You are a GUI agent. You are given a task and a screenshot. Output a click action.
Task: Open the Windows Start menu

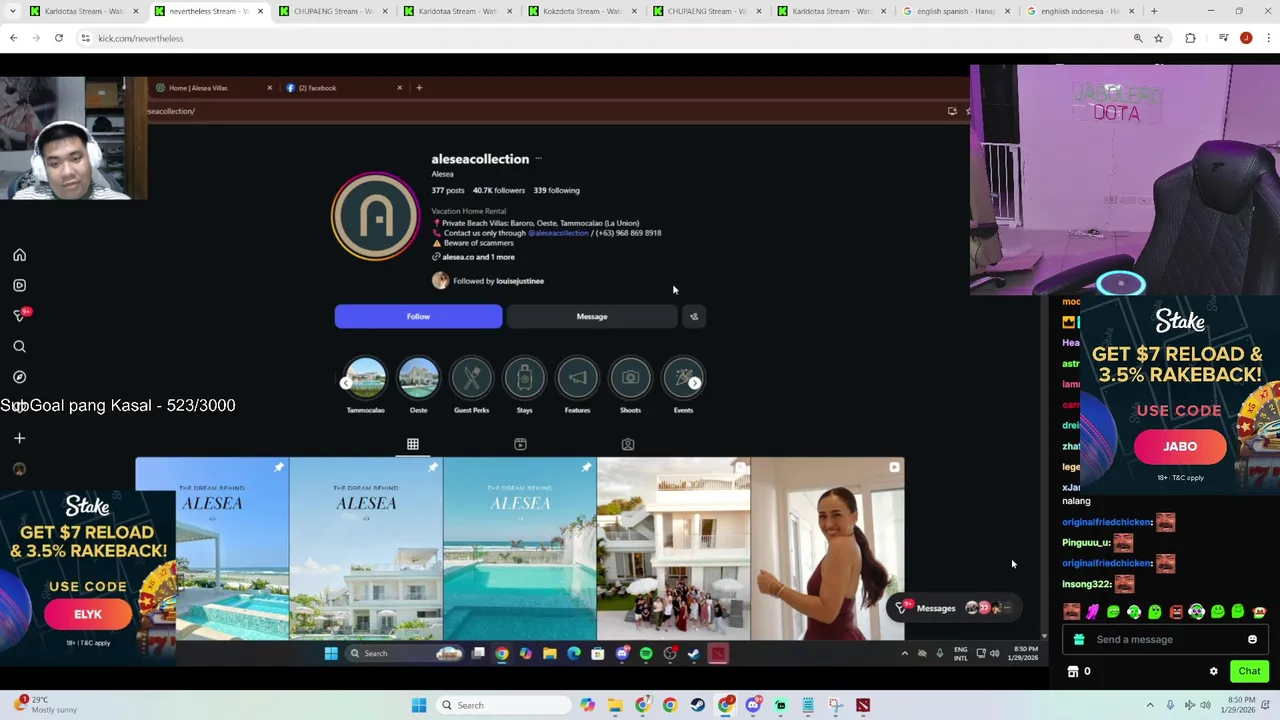419,705
